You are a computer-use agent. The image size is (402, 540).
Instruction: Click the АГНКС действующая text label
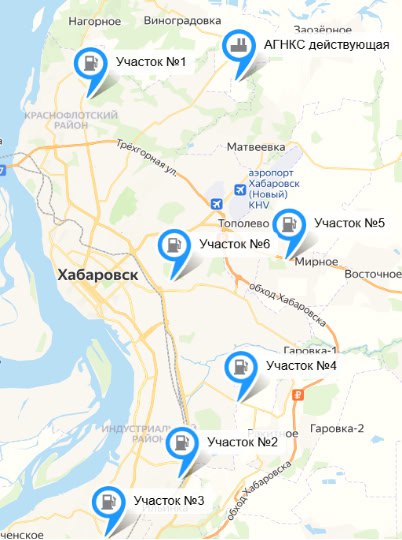click(x=327, y=45)
